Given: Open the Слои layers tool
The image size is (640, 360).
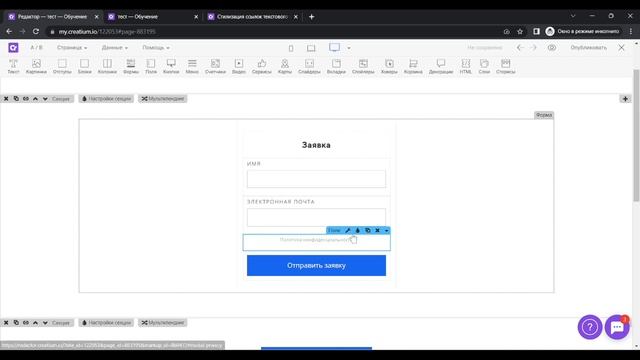Looking at the screenshot, I should 484,66.
